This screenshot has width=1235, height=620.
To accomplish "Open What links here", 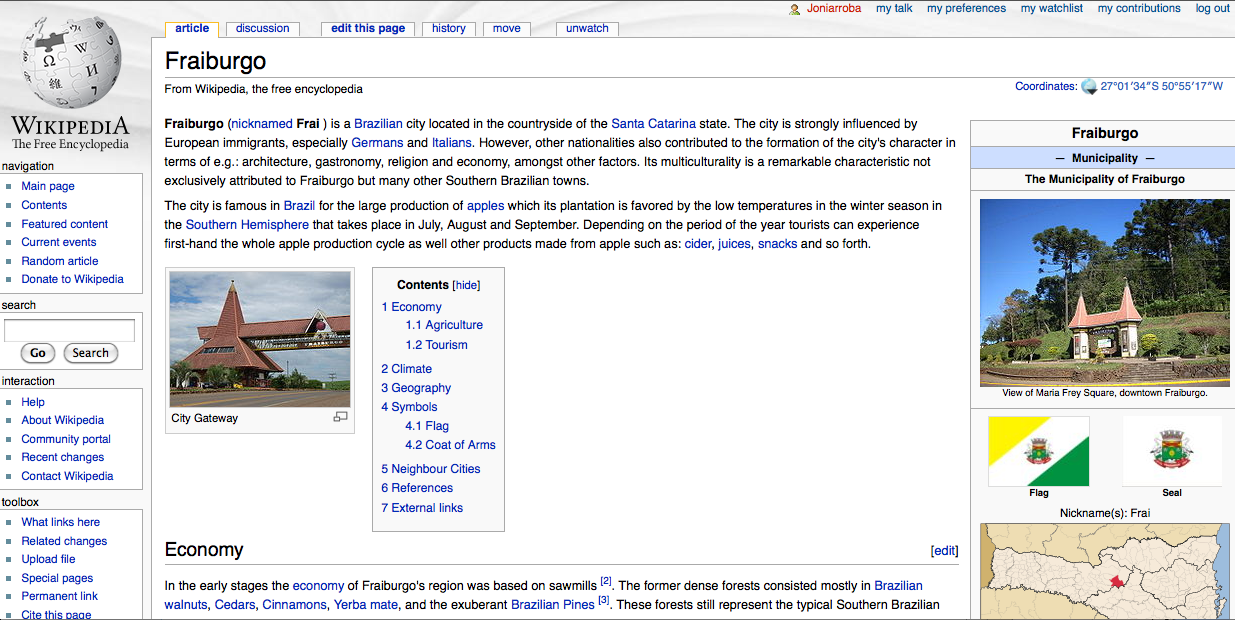I will [61, 522].
